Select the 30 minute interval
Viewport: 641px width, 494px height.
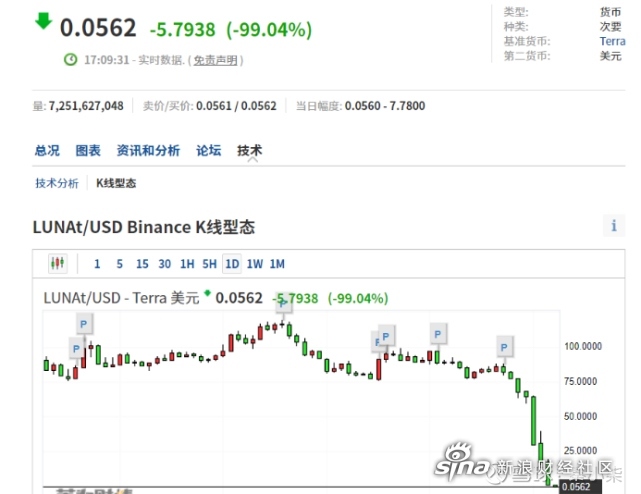point(164,264)
